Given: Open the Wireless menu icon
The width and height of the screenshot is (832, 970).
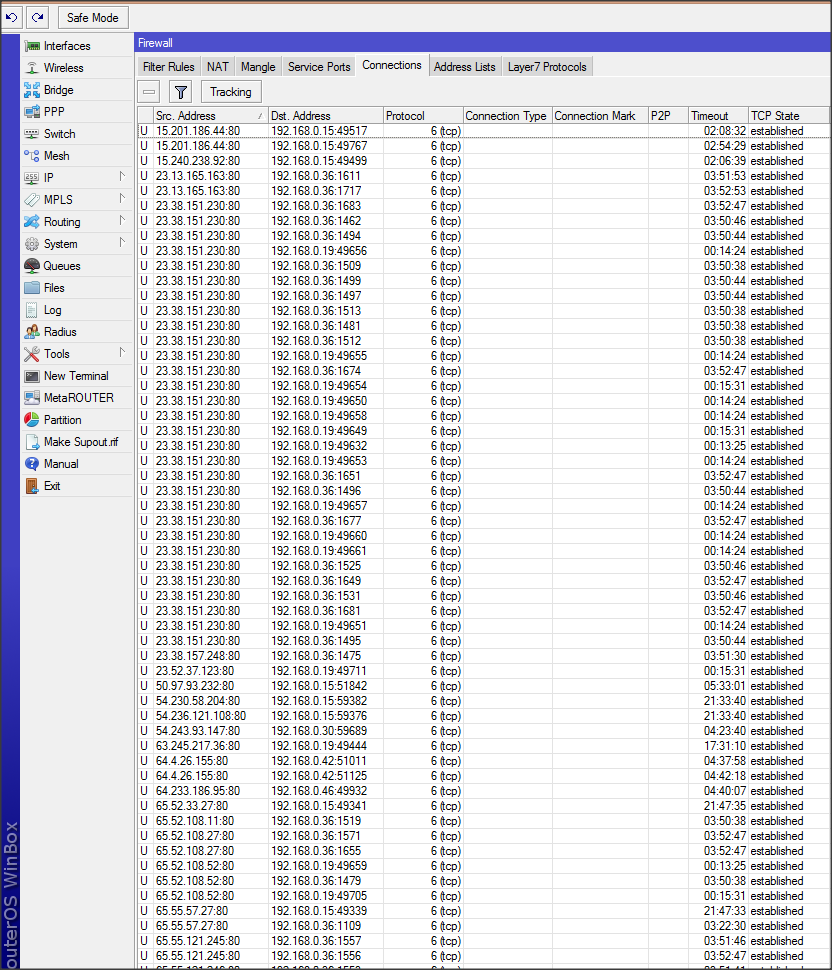Looking at the screenshot, I should pos(32,68).
